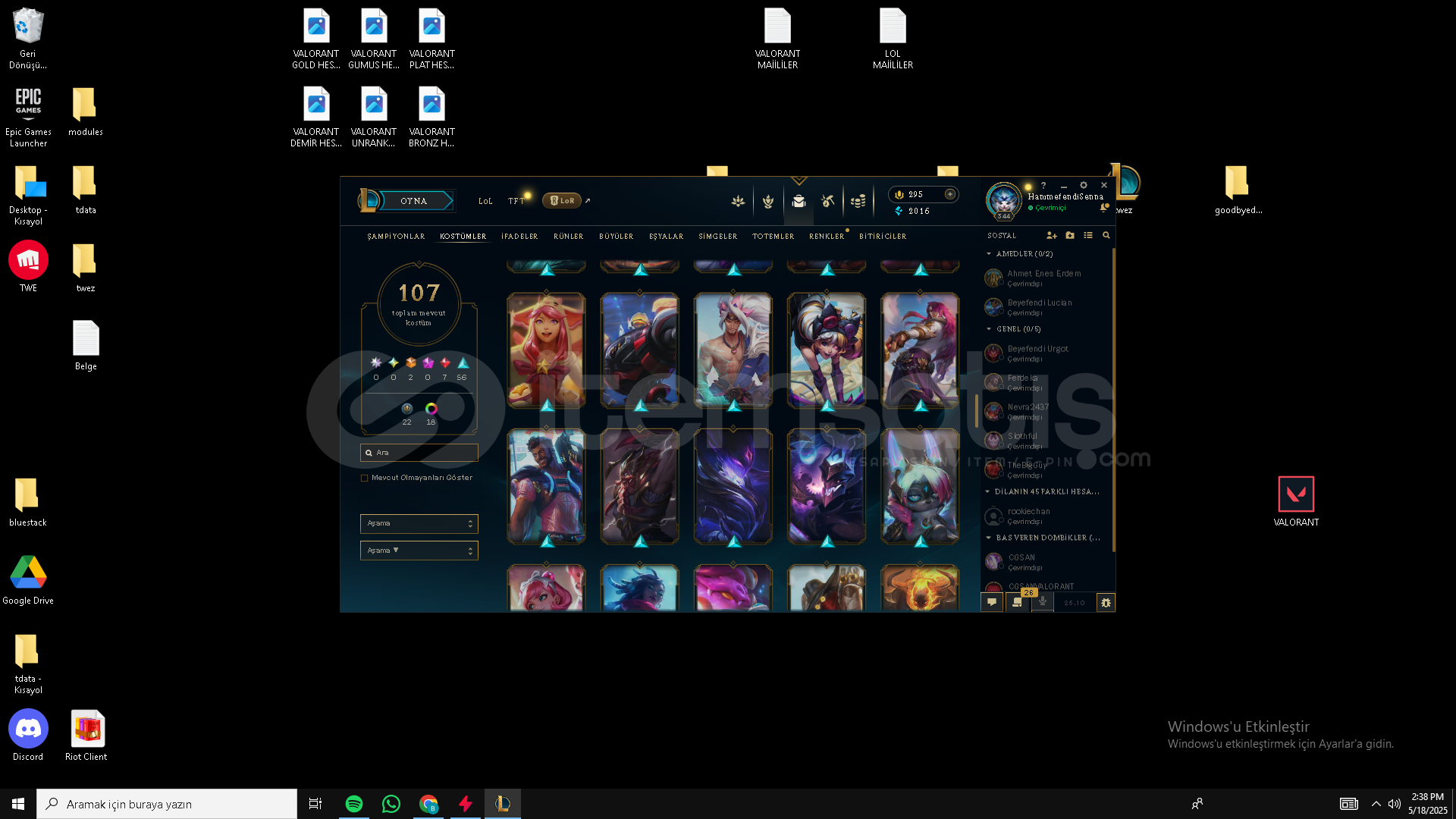This screenshot has width=1456, height=819.
Task: Click the Epic skin tier icon above 56
Action: (463, 363)
